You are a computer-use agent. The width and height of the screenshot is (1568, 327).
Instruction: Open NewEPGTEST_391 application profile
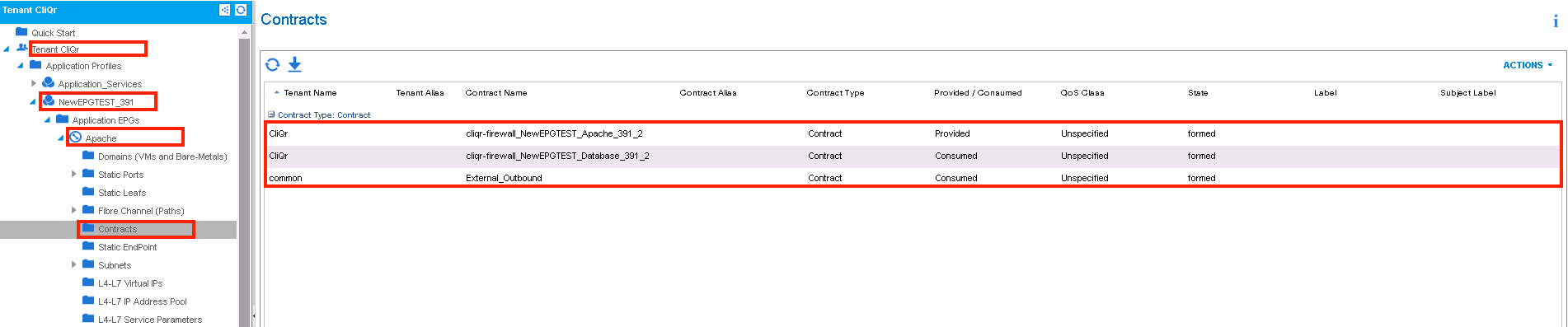point(96,102)
